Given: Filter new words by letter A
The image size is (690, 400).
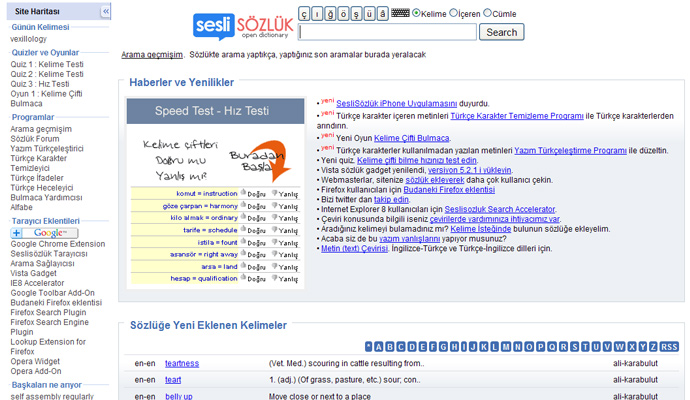Looking at the screenshot, I should pos(378,347).
